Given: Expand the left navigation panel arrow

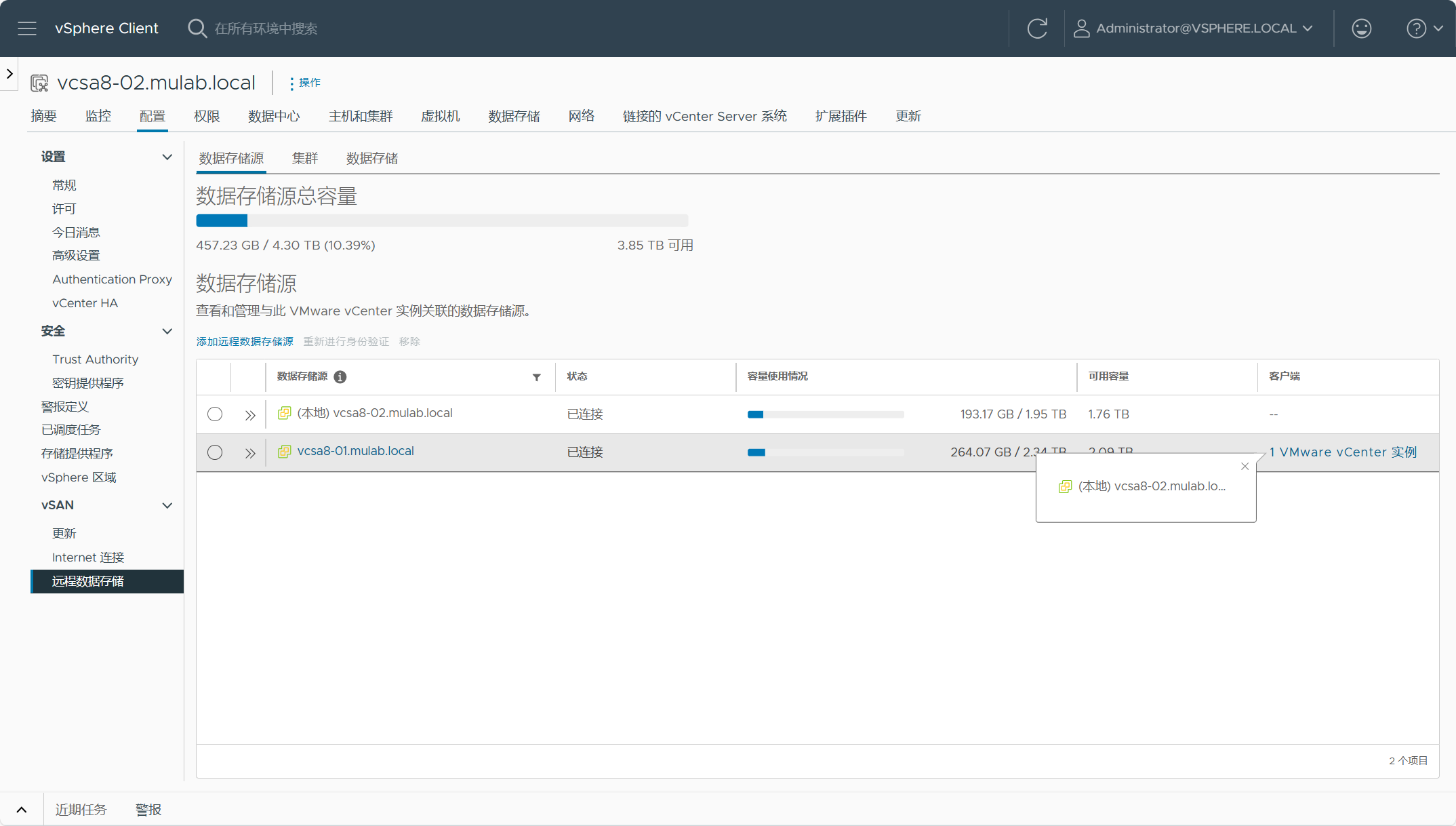Looking at the screenshot, I should [9, 73].
